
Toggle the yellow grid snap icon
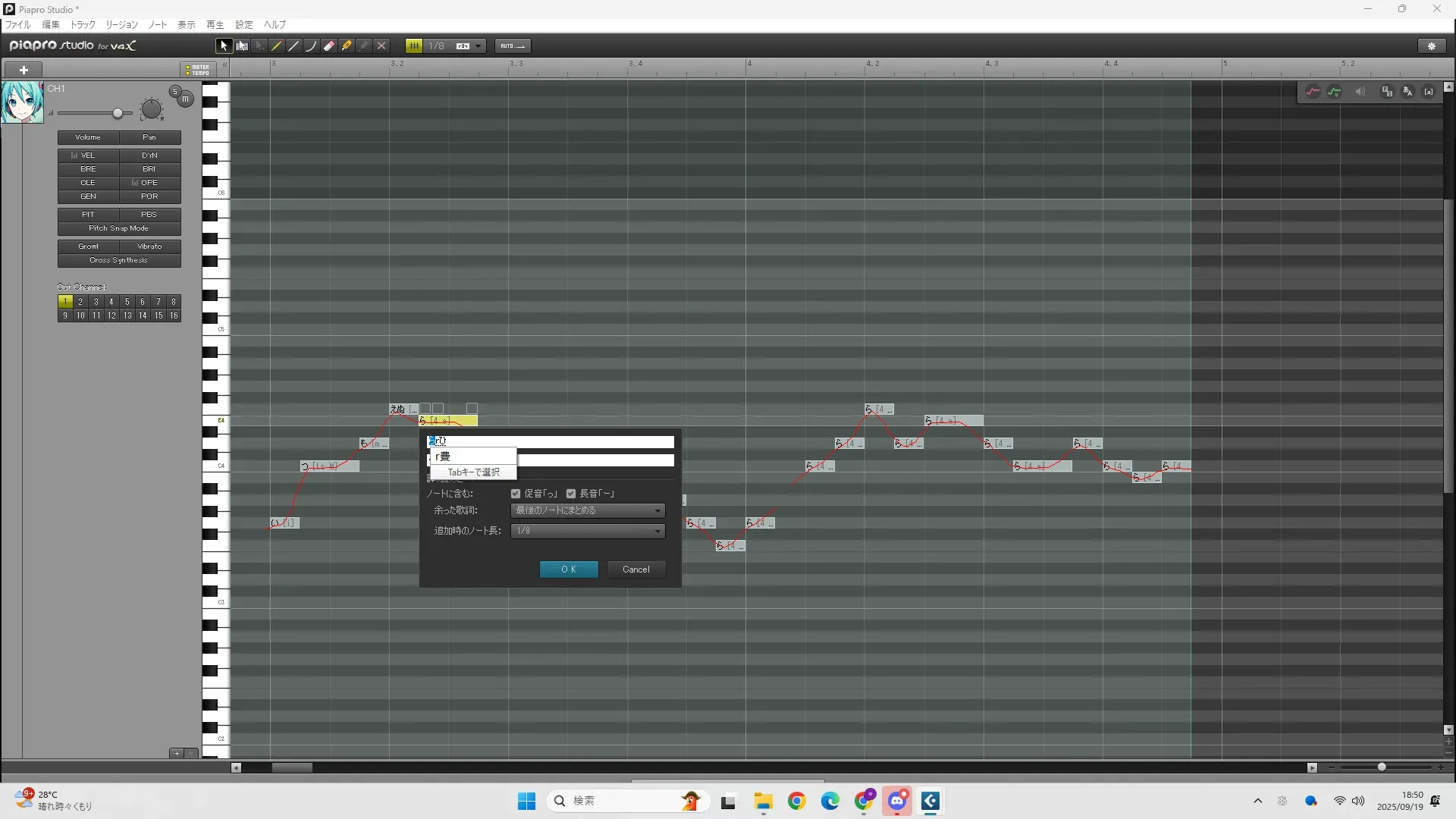[x=414, y=46]
